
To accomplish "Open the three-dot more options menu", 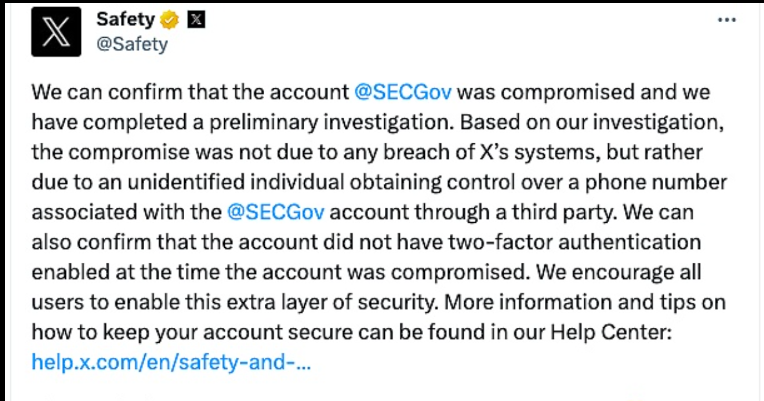I will (x=730, y=20).
